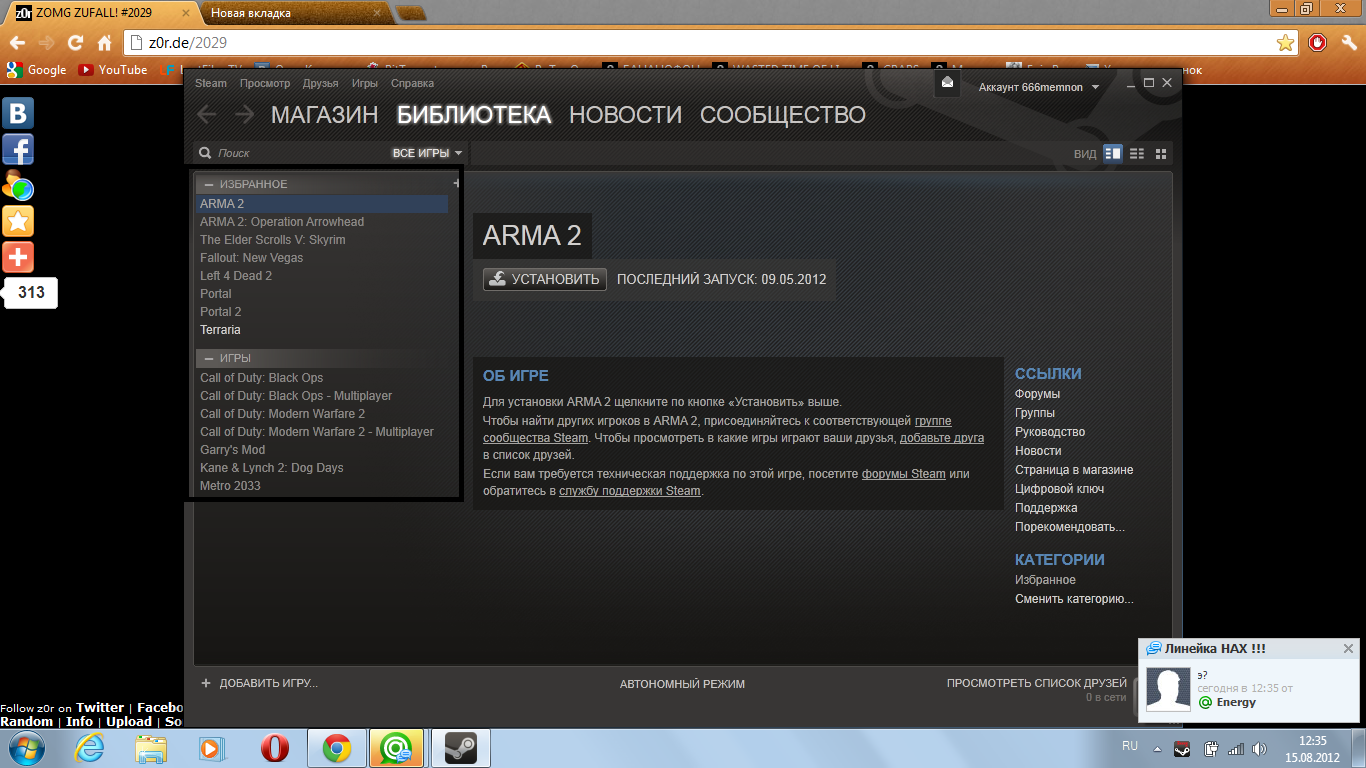The height and width of the screenshot is (768, 1366).
Task: Close Линейка НАХ notification popup
Action: (x=1348, y=649)
